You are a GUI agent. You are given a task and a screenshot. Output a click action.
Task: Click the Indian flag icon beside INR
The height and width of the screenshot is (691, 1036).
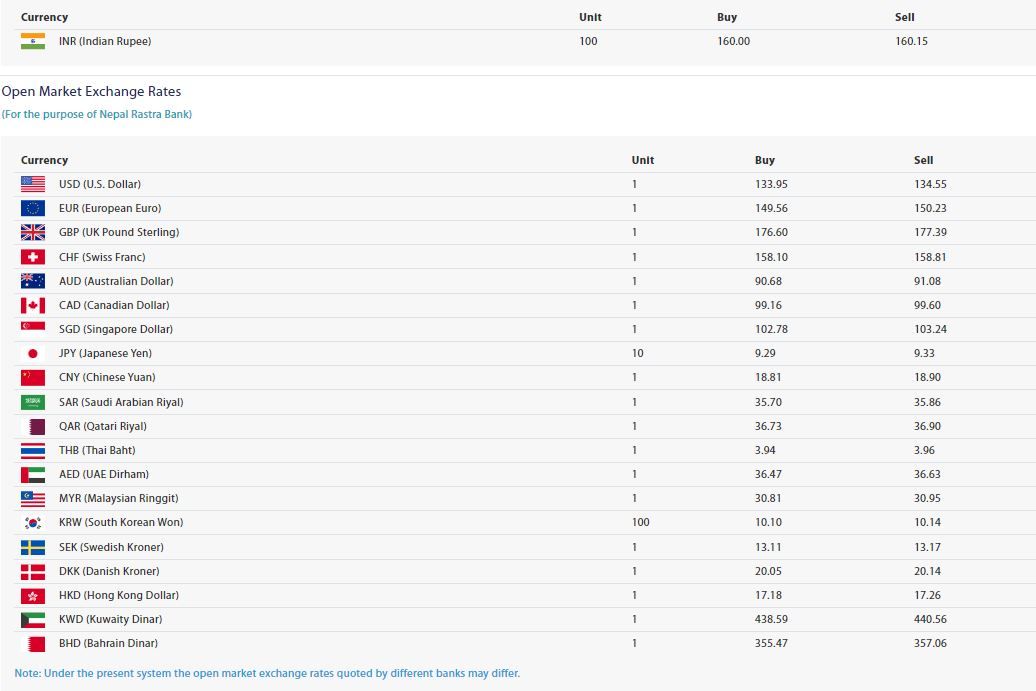click(32, 41)
